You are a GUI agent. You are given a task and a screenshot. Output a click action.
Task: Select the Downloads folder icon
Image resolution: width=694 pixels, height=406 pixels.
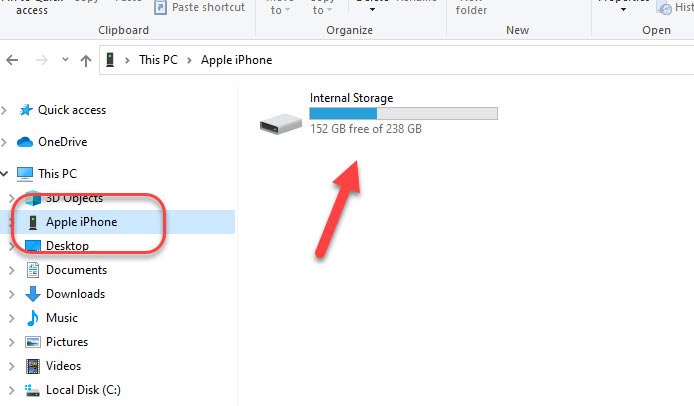[33, 294]
